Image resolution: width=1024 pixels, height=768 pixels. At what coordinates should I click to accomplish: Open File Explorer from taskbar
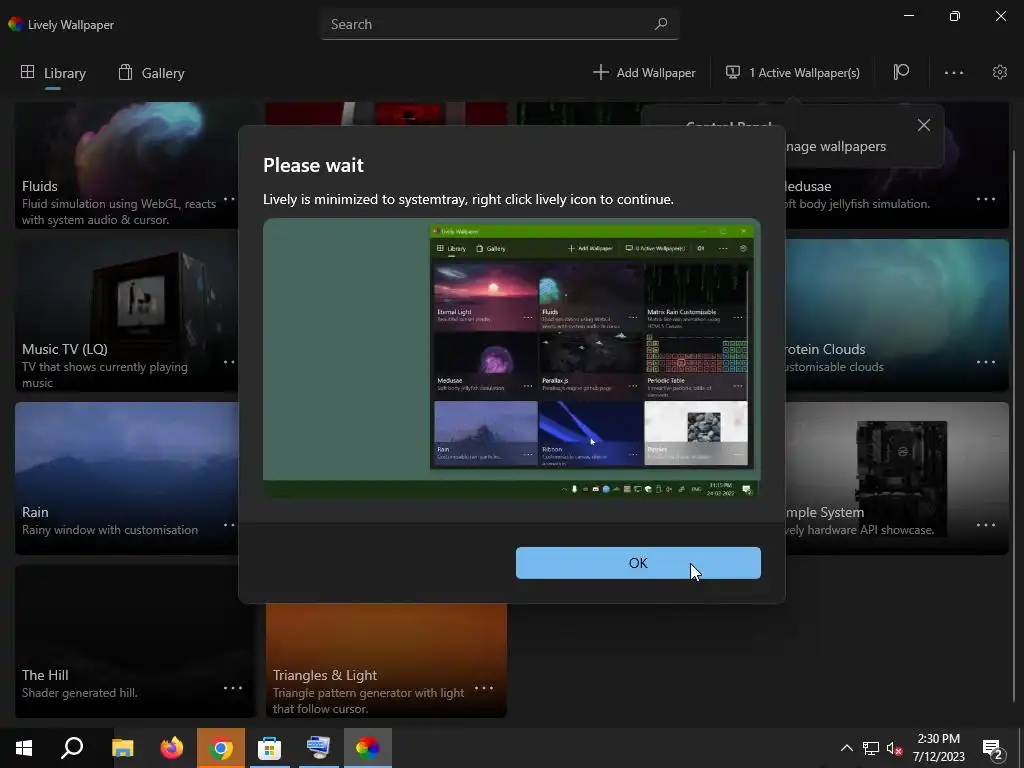coord(122,748)
